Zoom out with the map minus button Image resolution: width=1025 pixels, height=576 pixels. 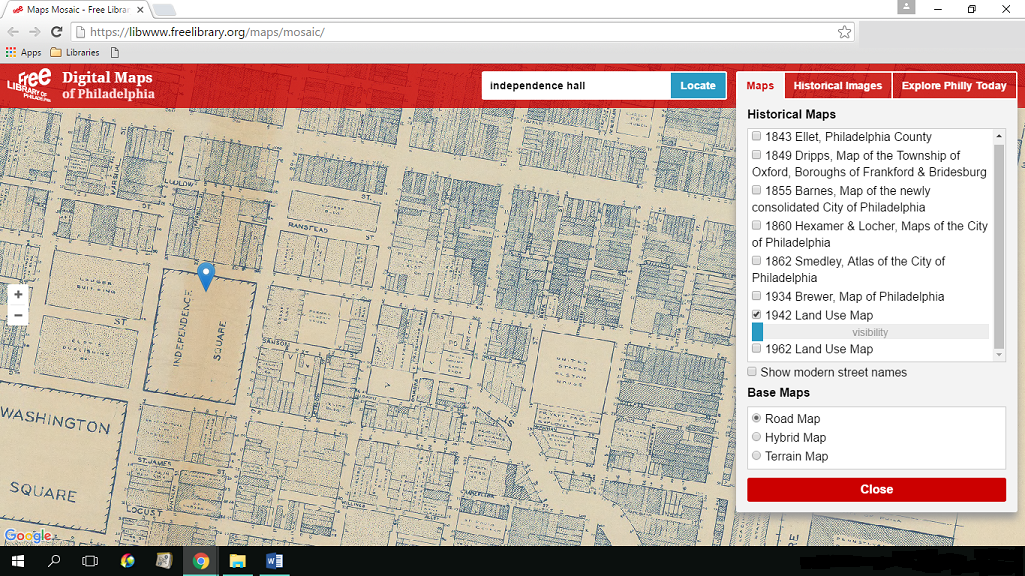[18, 316]
